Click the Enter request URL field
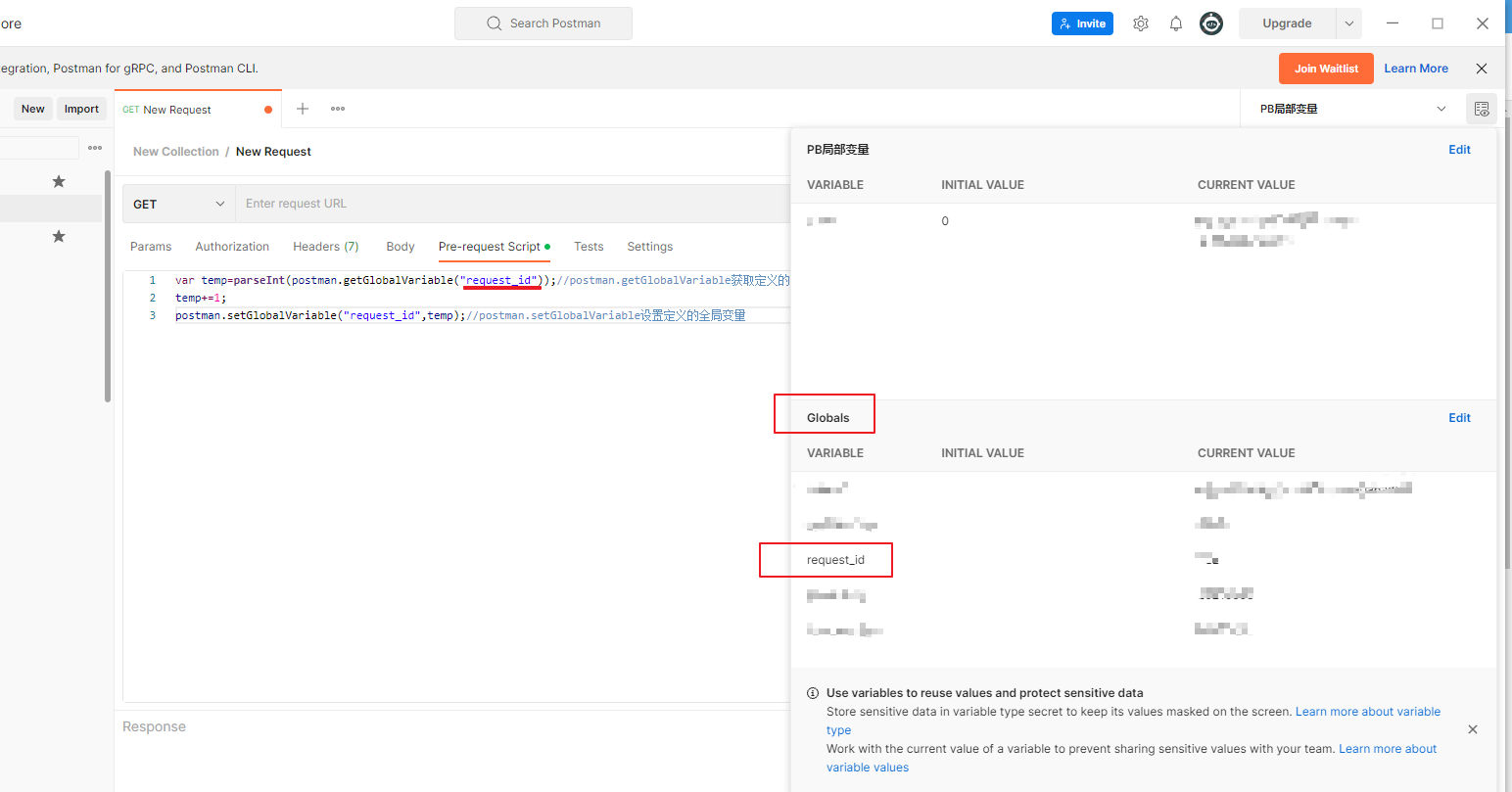Image resolution: width=1512 pixels, height=792 pixels. coord(512,204)
